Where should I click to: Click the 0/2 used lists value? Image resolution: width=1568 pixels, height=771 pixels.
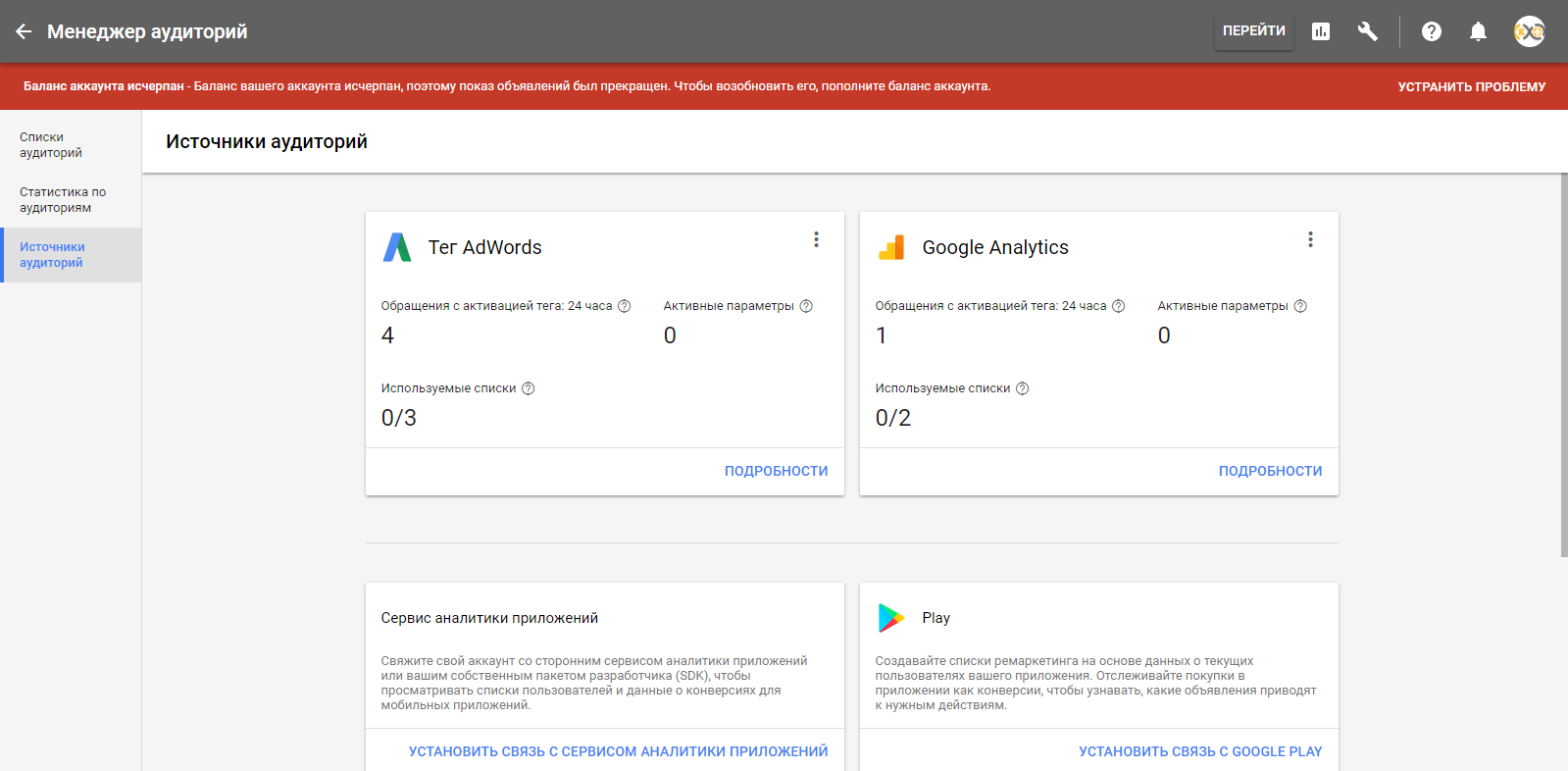[x=893, y=418]
